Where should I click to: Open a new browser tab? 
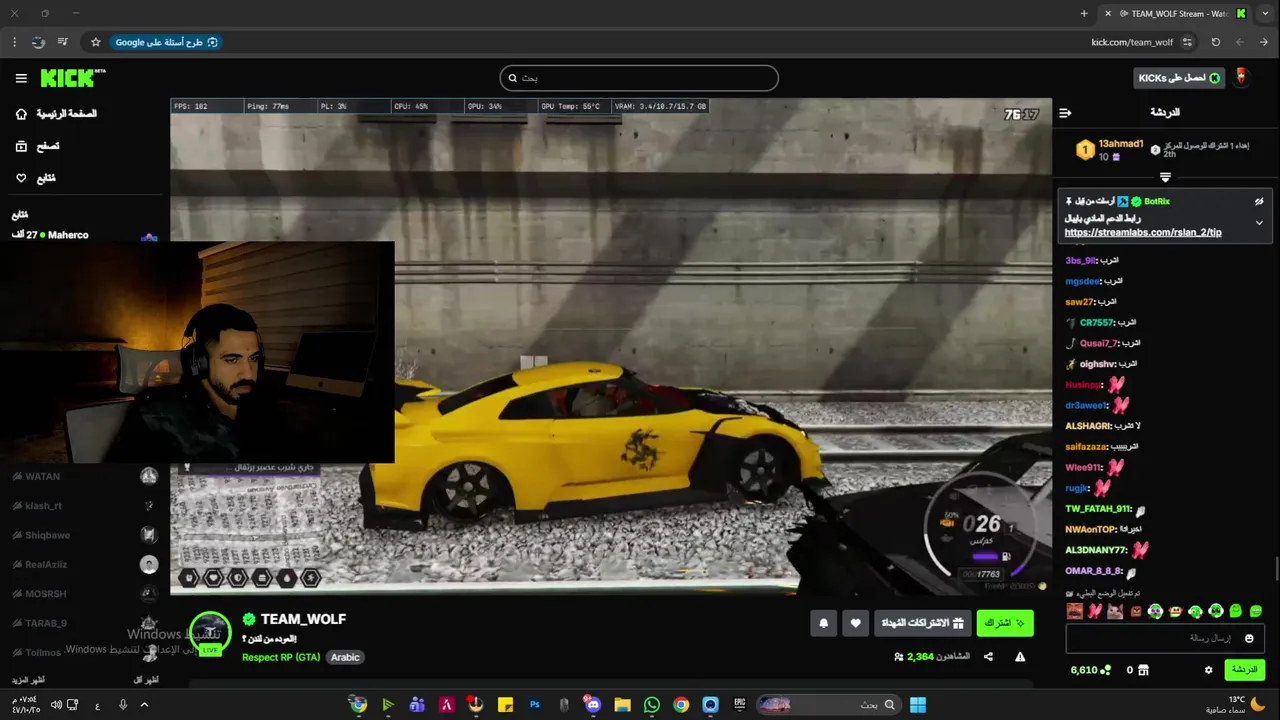[x=1084, y=13]
